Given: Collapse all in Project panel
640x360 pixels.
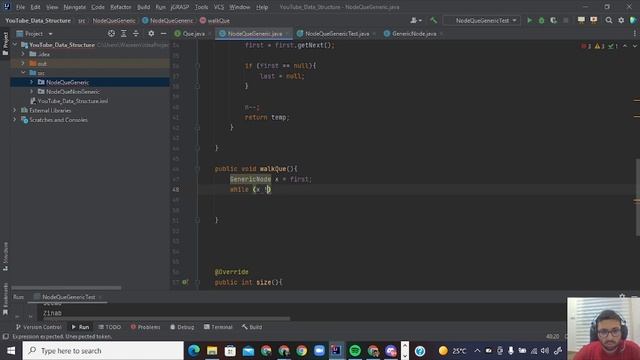Looking at the screenshot, I should tap(136, 33).
